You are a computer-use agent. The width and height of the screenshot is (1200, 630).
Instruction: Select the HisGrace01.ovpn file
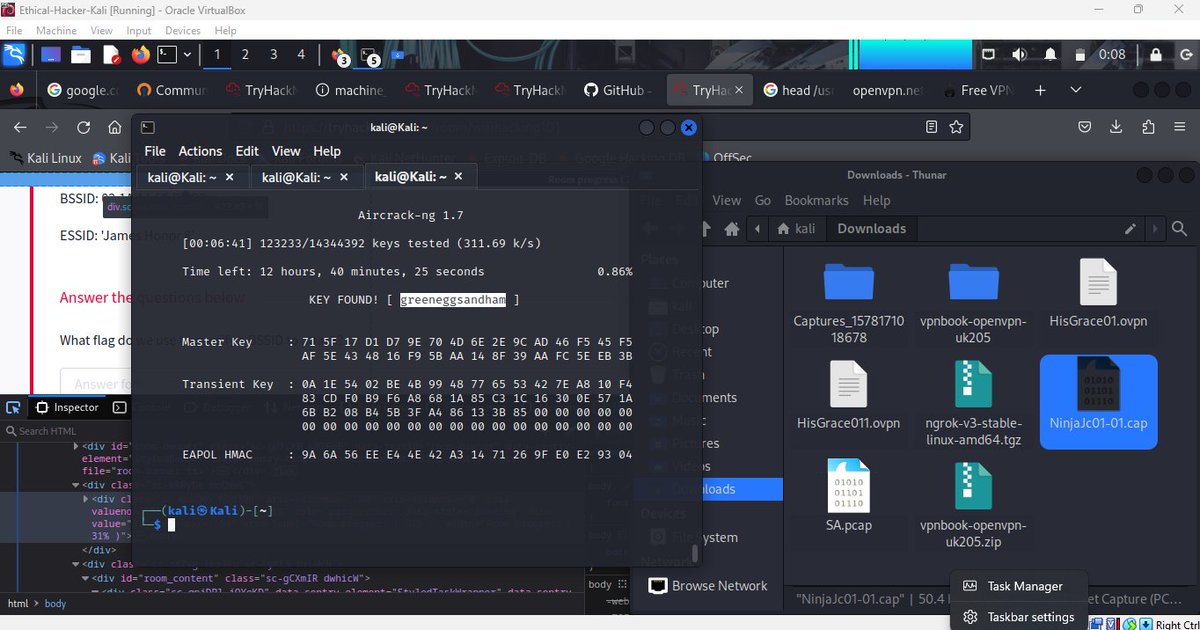pos(1098,293)
